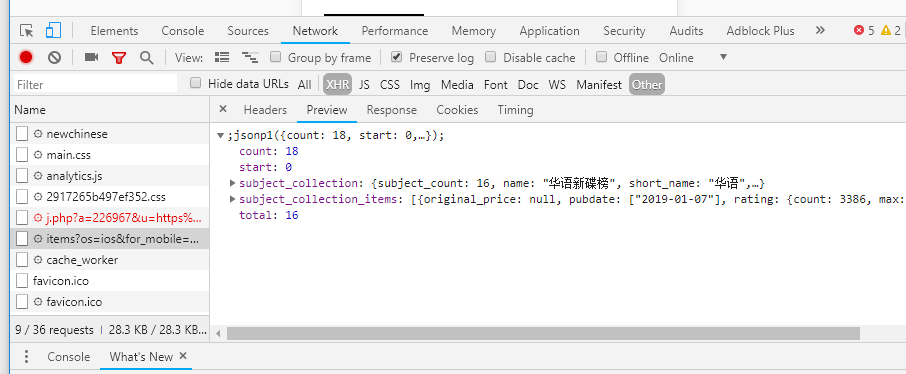Open the Console drawer tab
Viewport: 906px width, 374px height.
click(69, 357)
